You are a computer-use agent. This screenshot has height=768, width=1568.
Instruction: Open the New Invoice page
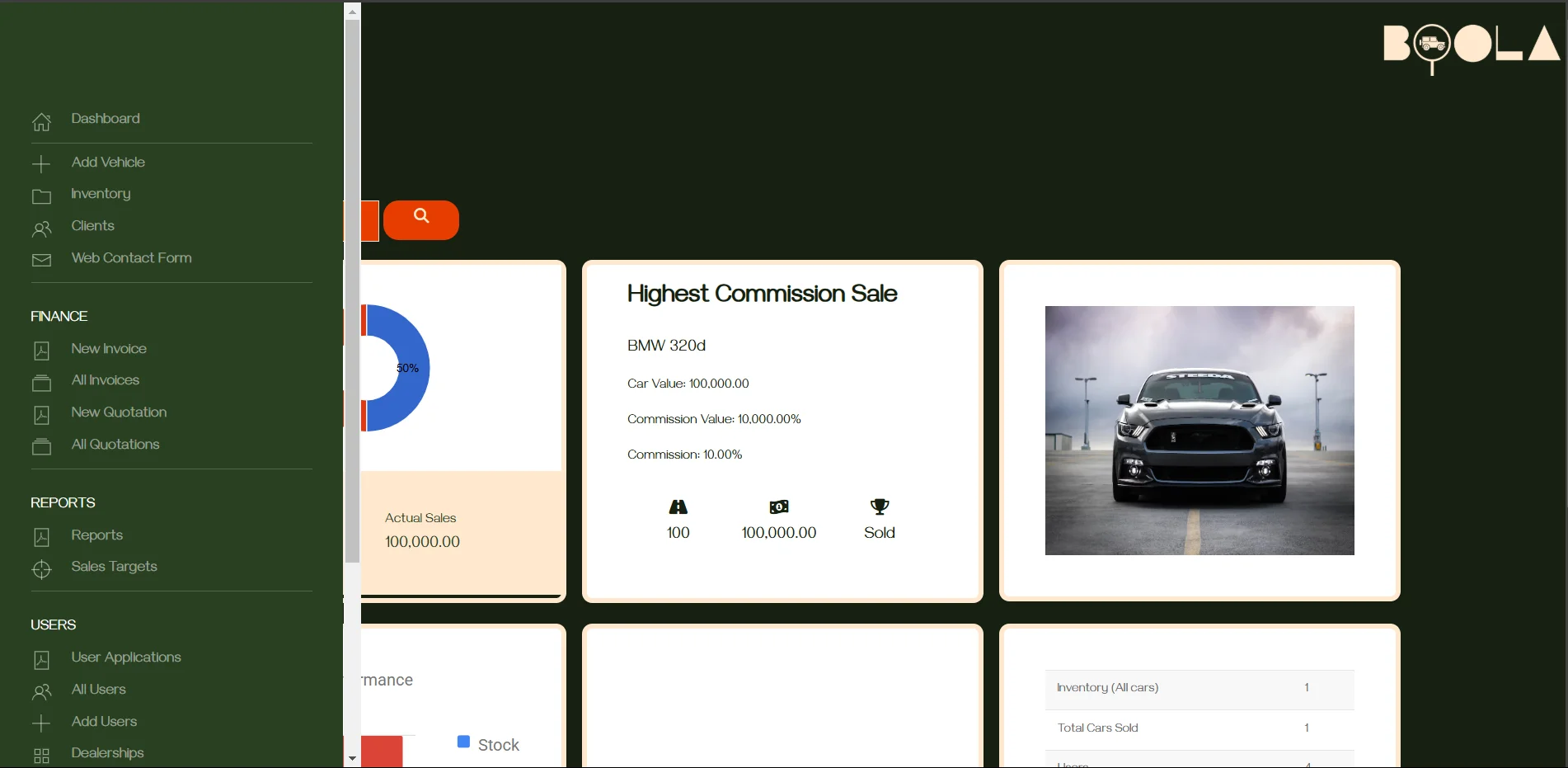click(x=109, y=349)
